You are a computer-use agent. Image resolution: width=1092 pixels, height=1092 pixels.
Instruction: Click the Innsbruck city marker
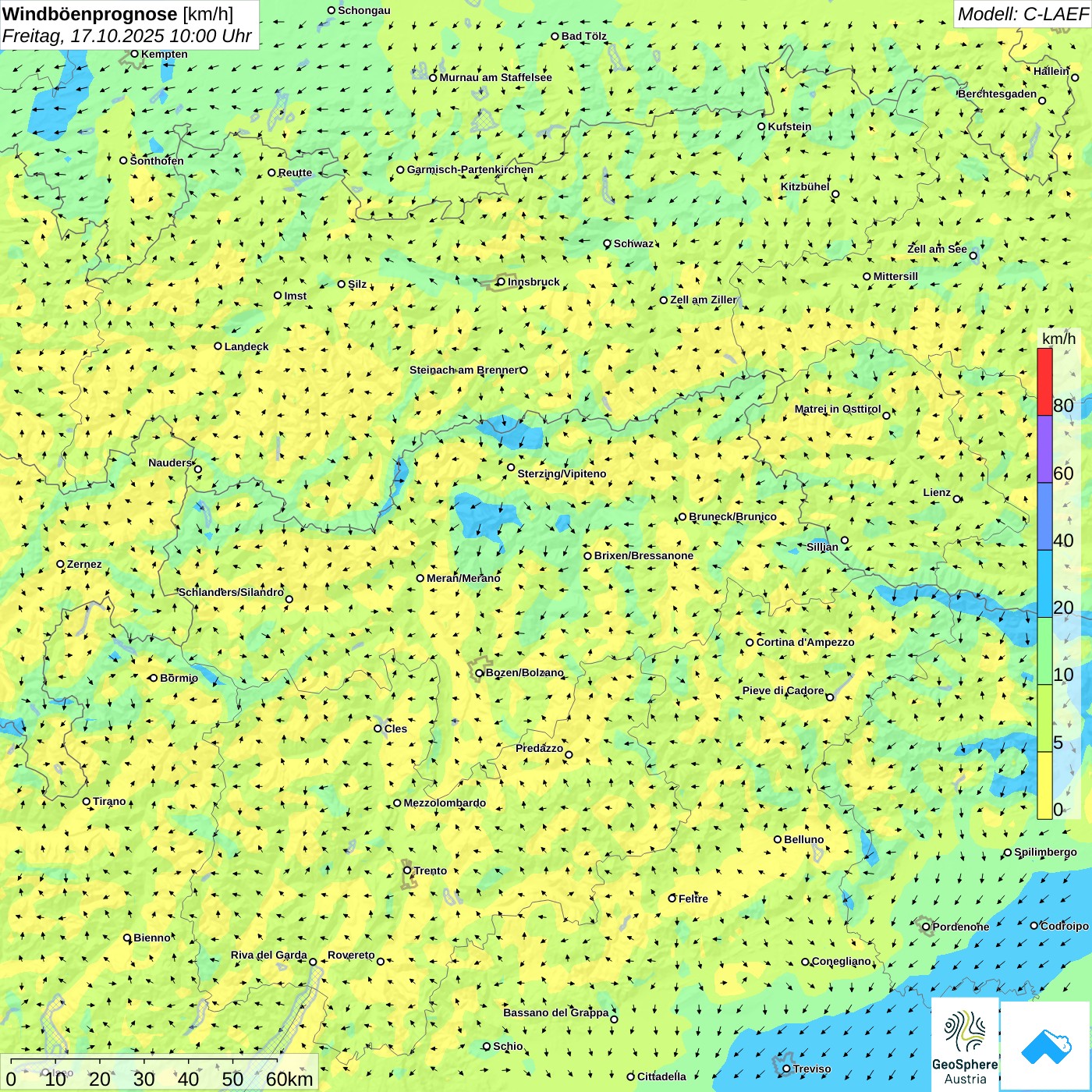501,282
